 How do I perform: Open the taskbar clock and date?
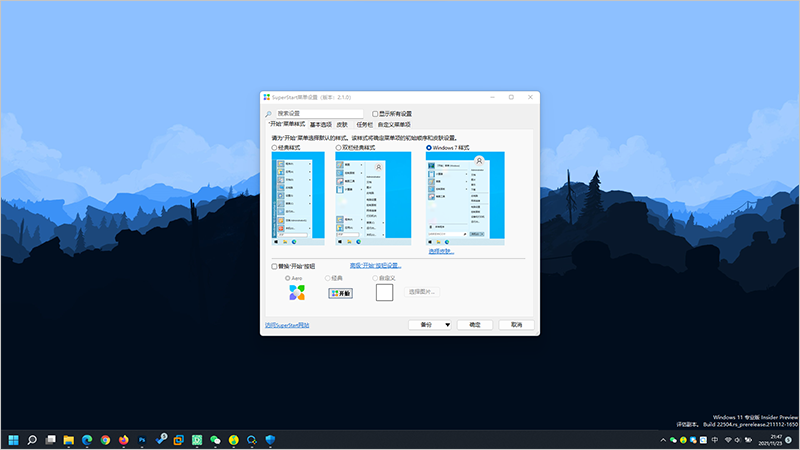pyautogui.click(x=770, y=440)
